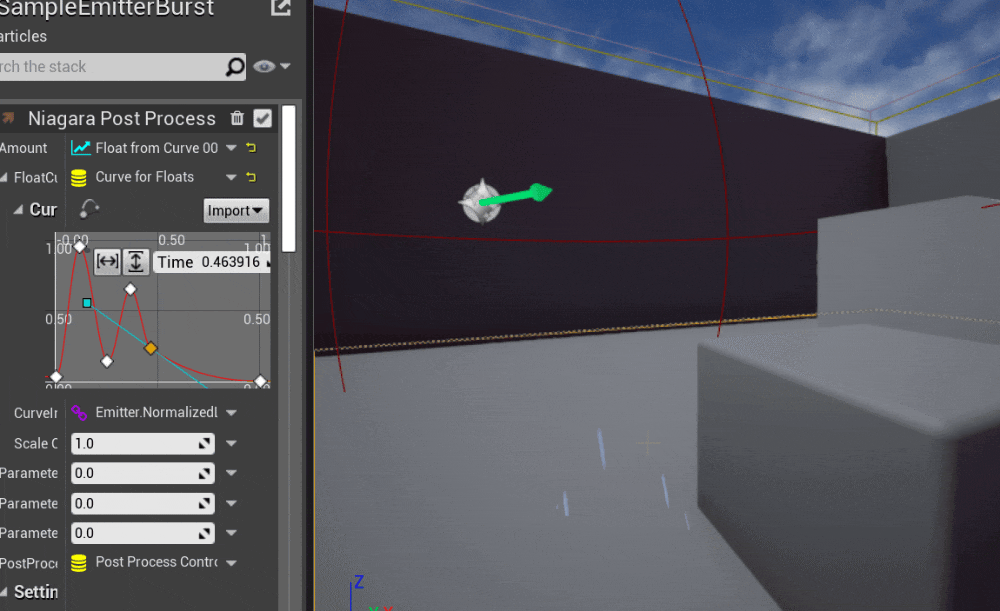Edit second Parameter field 0.0
The image size is (1000, 611).
142,503
